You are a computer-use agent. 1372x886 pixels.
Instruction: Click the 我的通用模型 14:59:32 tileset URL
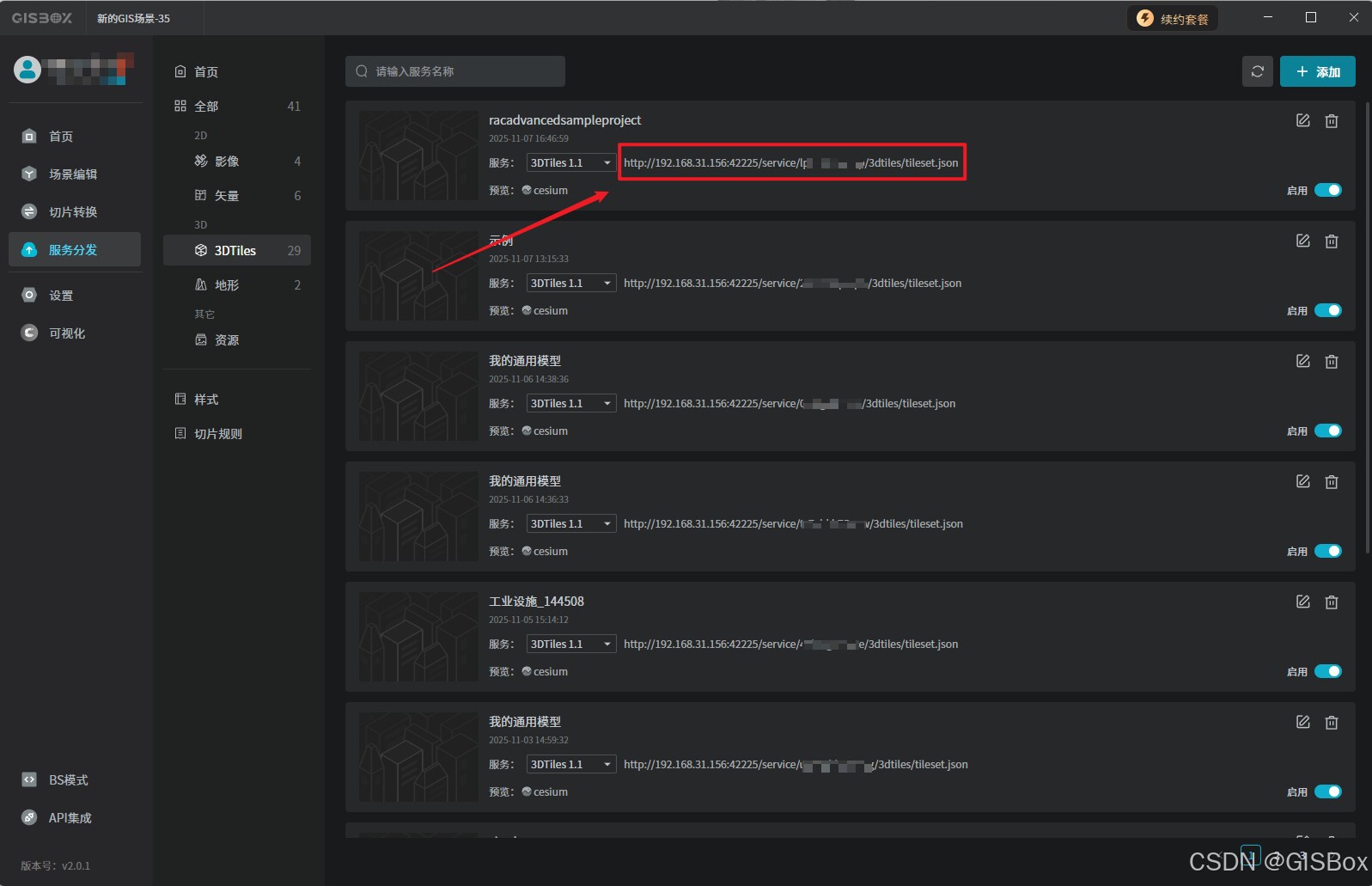pyautogui.click(x=796, y=764)
